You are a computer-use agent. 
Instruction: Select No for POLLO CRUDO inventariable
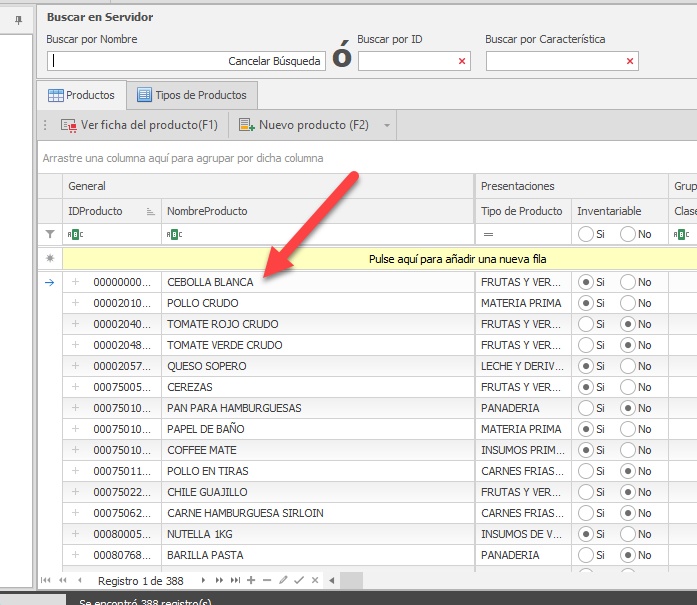[628, 303]
